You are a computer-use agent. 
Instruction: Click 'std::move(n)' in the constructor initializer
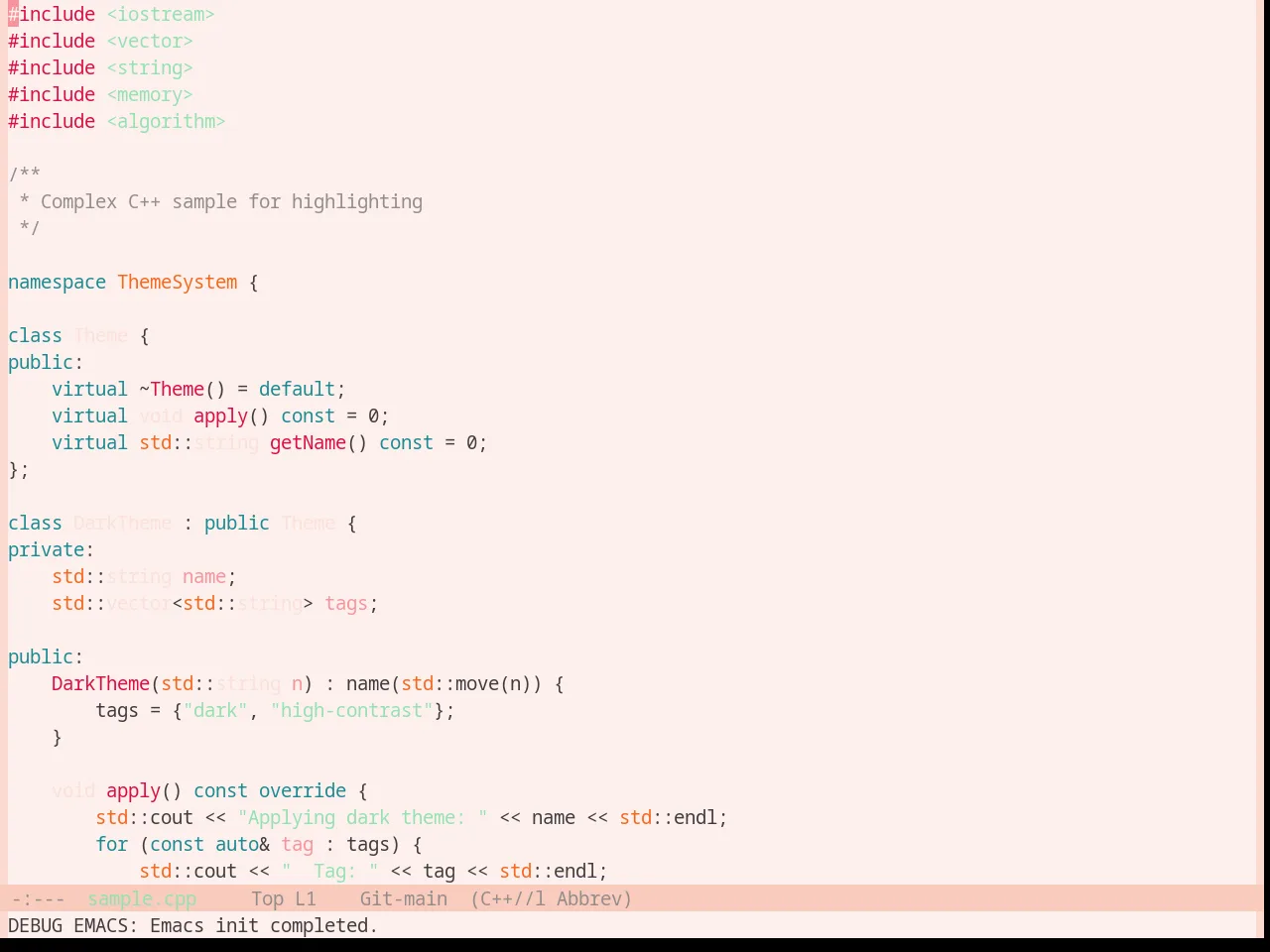point(466,683)
